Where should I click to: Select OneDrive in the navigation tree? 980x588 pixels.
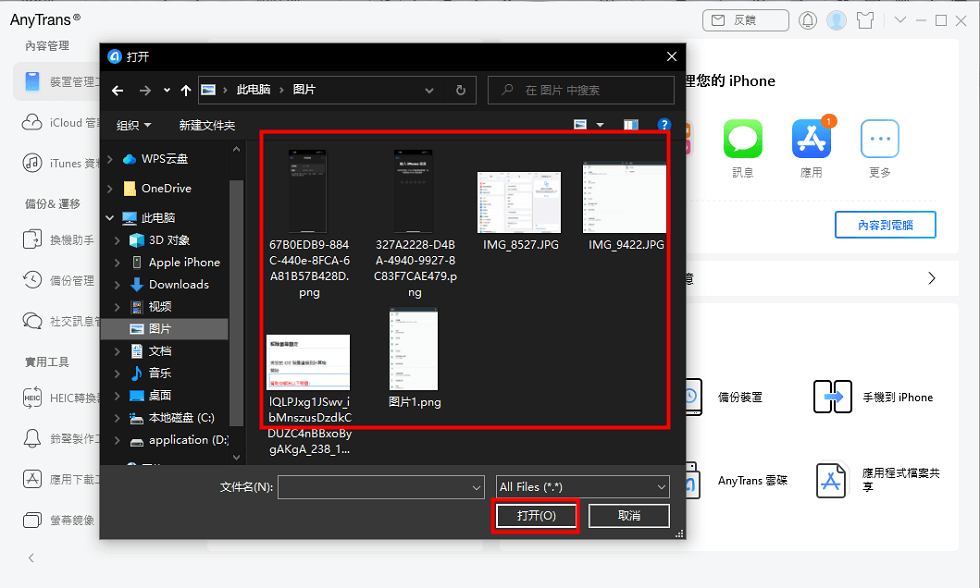coord(166,188)
